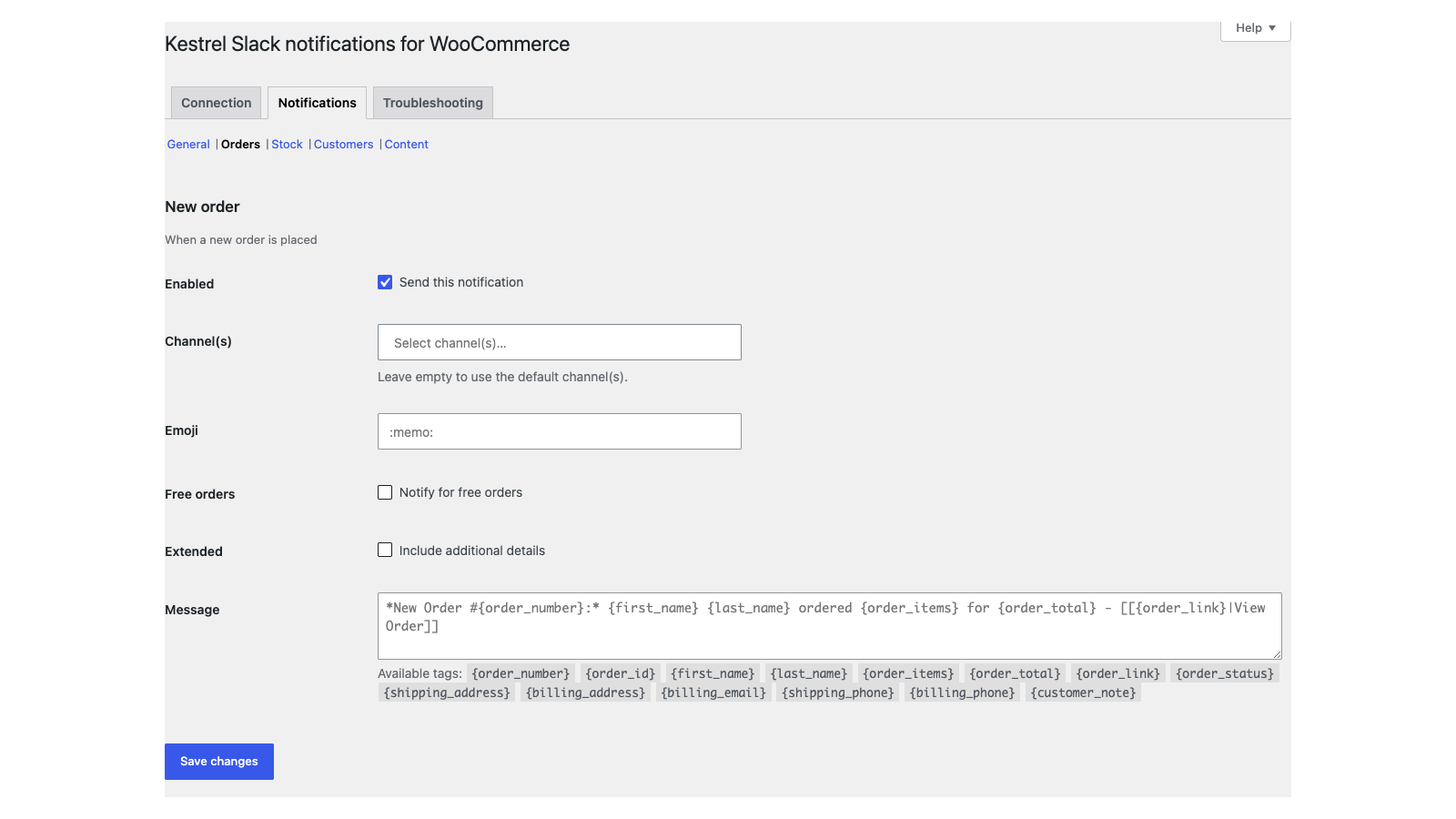Image resolution: width=1456 pixels, height=819 pixels.
Task: Open the Content notifications section
Action: 406,145
